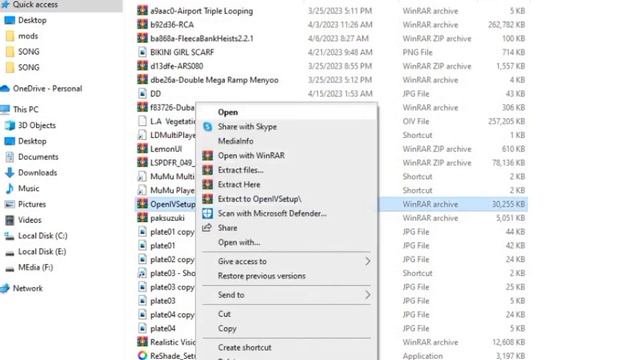This screenshot has height=360, width=640.
Task: Select Copy in the context menu
Action: pos(227,329)
